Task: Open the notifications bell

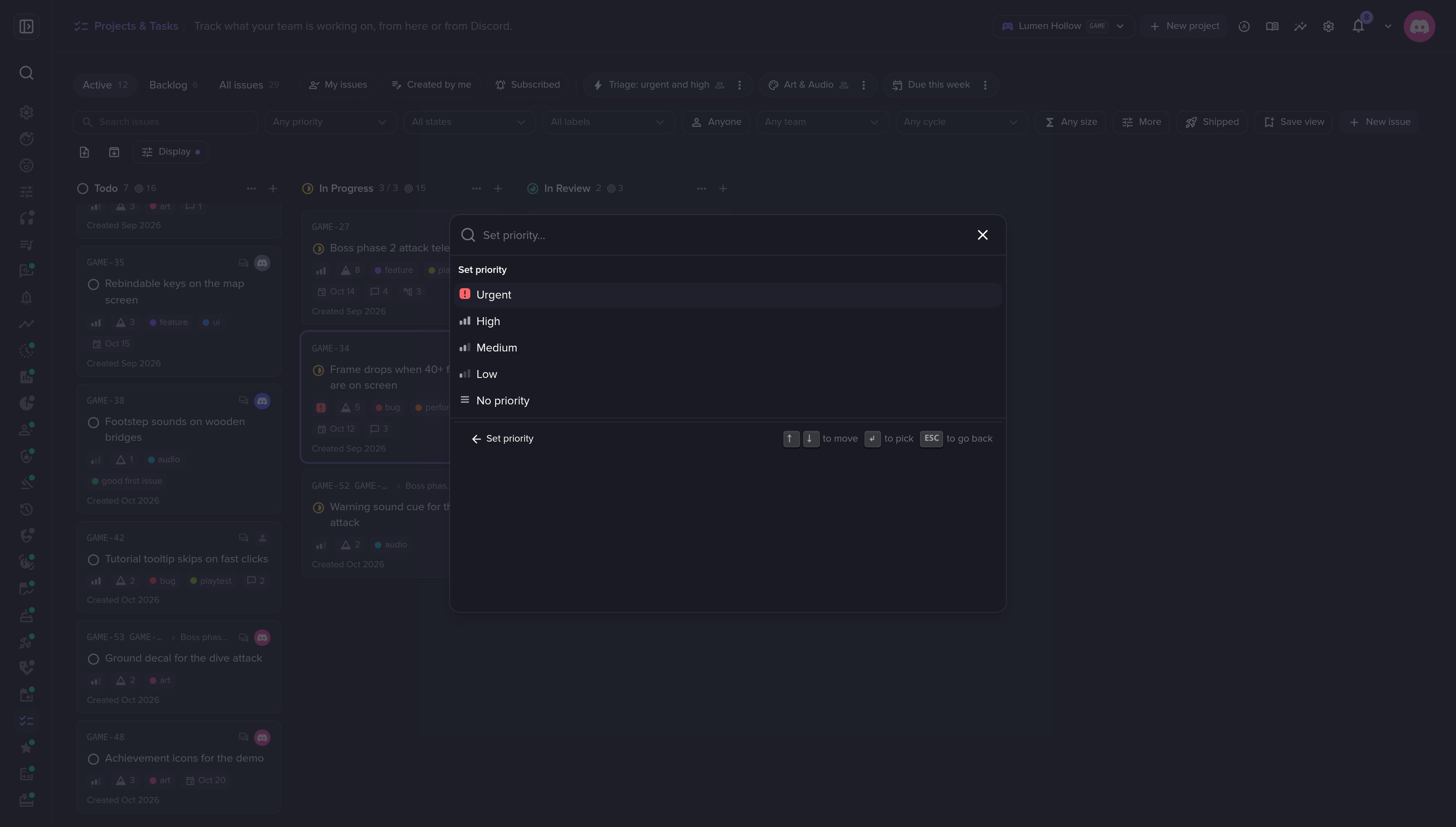Action: coord(1358,26)
